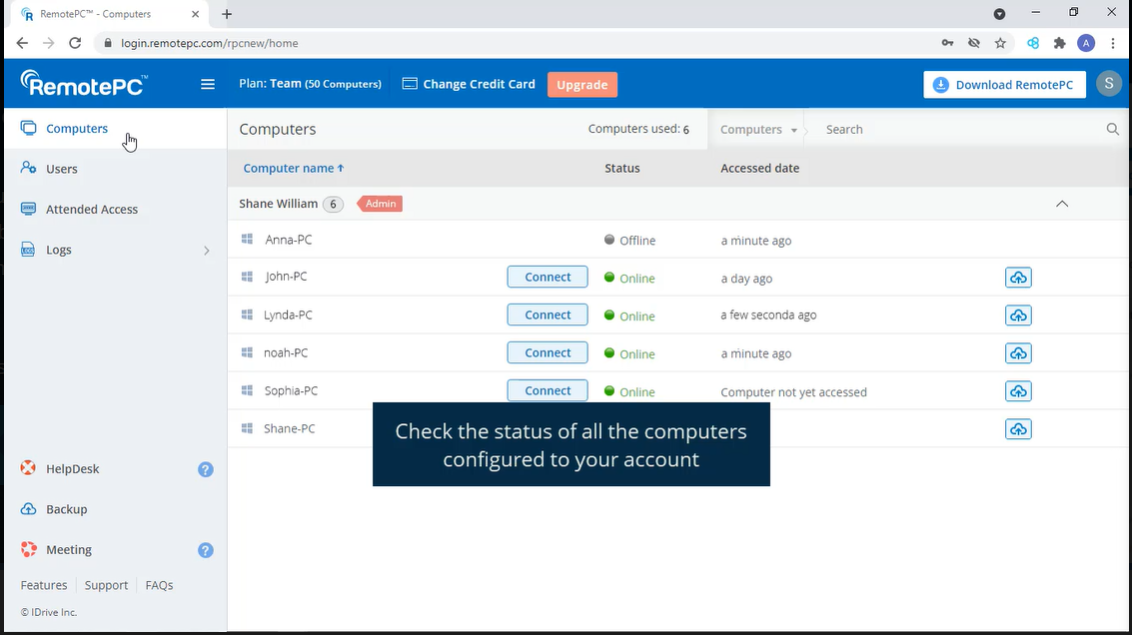
Task: Open the Support link
Action: point(106,585)
